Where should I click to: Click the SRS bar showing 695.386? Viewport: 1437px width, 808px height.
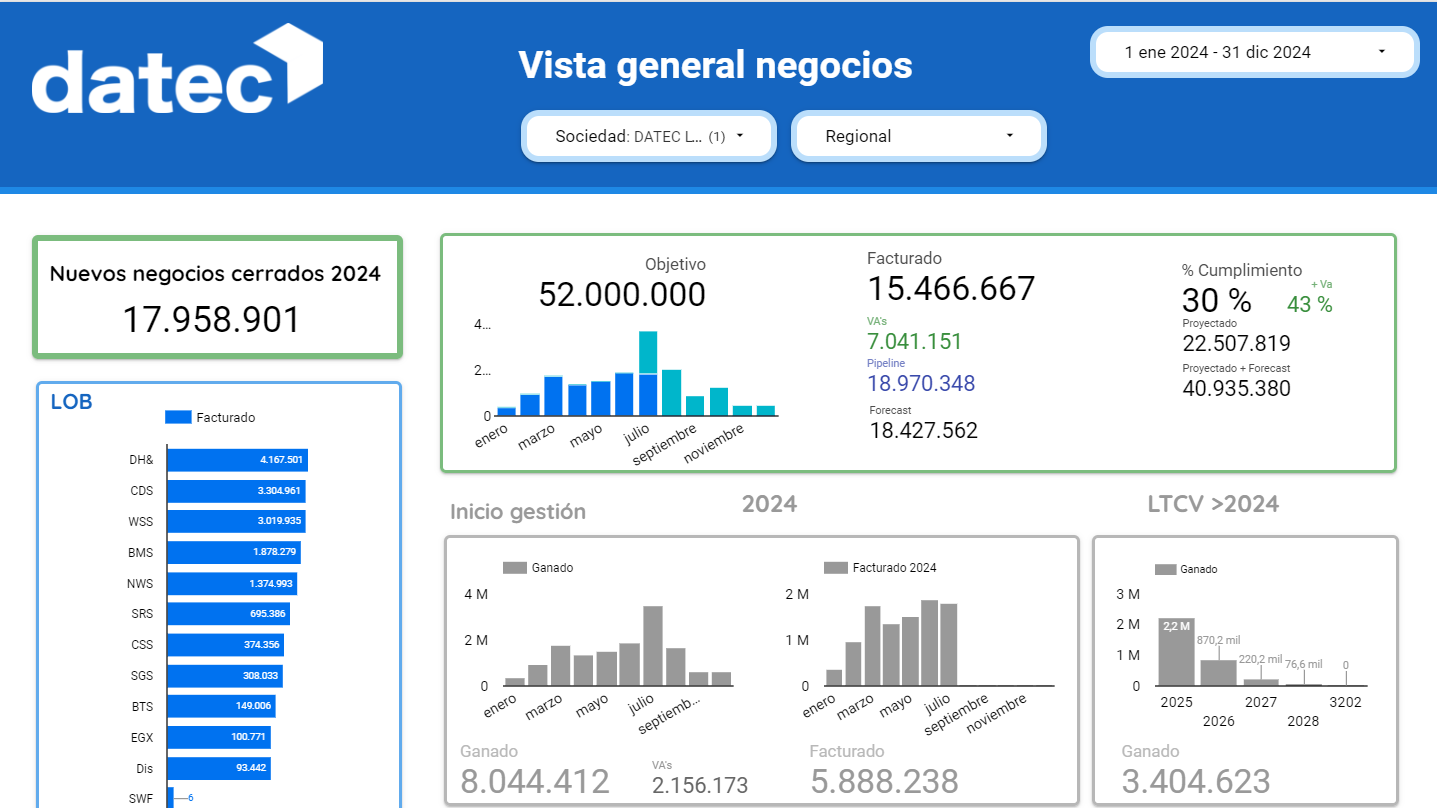click(228, 614)
